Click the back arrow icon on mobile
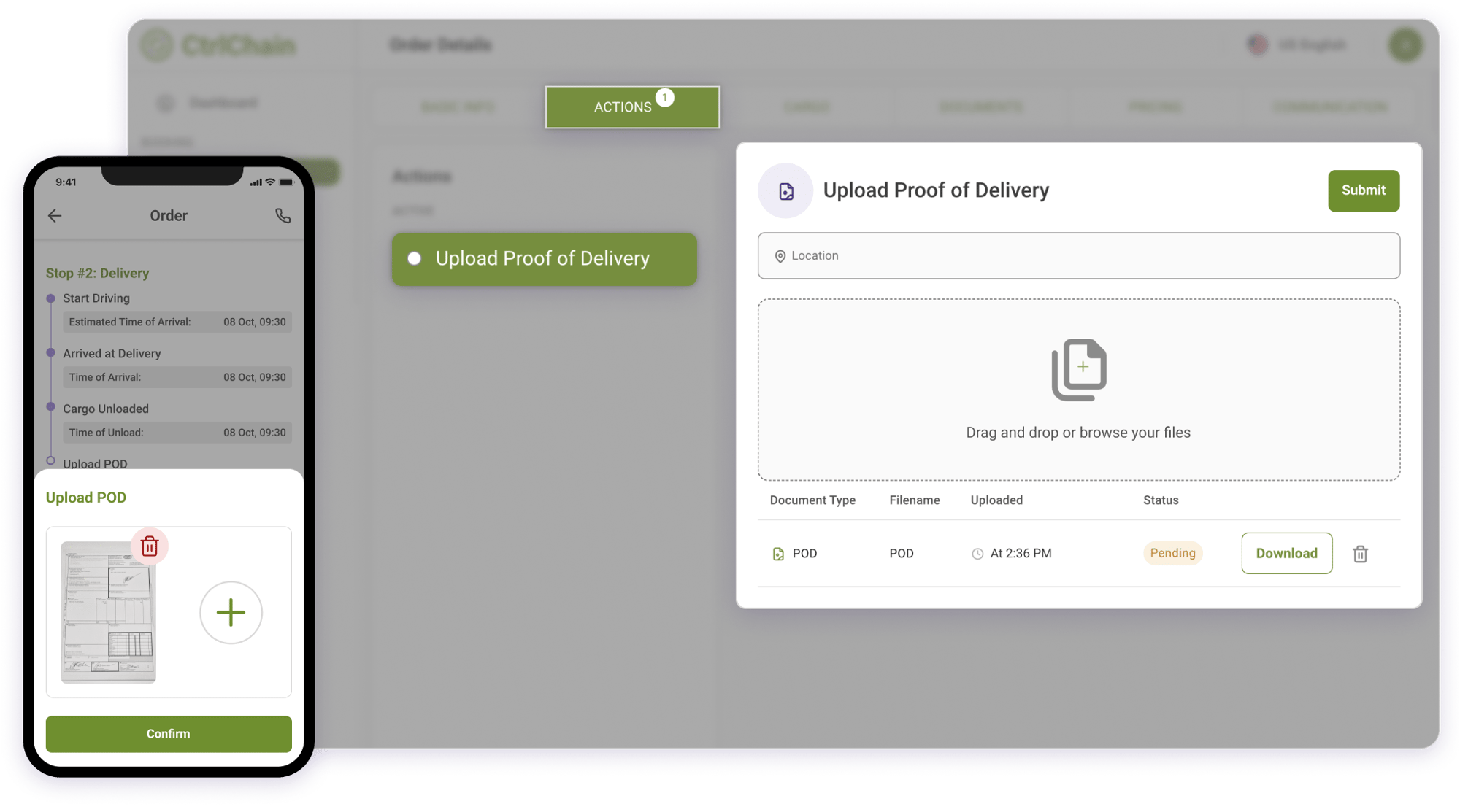This screenshot has height=812, width=1460. pos(56,214)
